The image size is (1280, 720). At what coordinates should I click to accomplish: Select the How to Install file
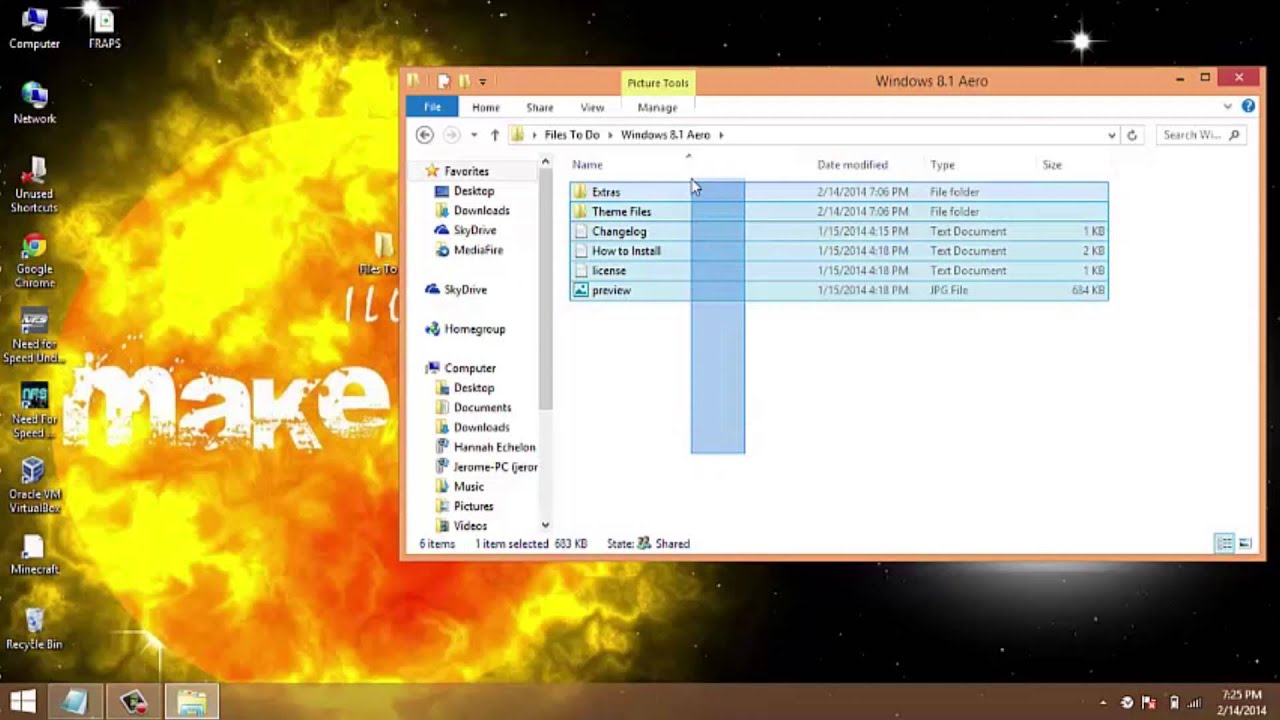tap(838, 251)
